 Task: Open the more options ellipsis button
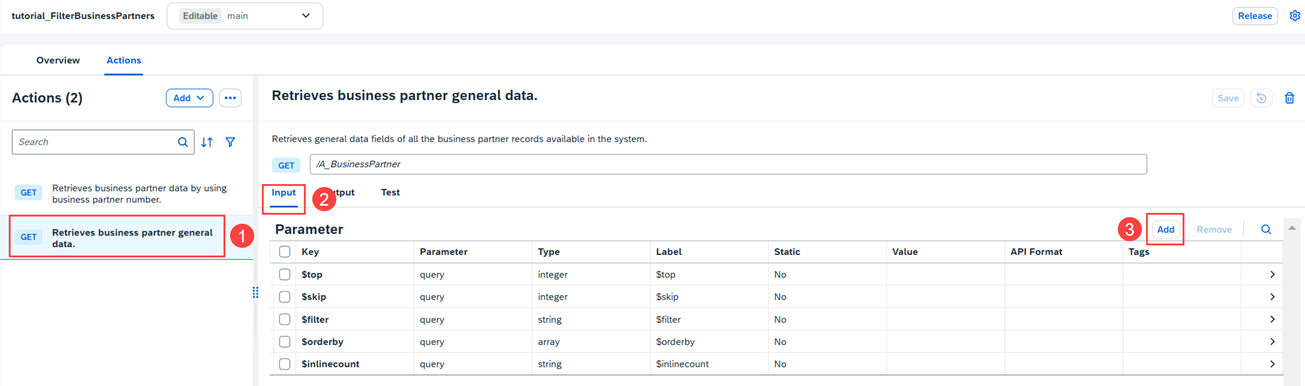231,98
